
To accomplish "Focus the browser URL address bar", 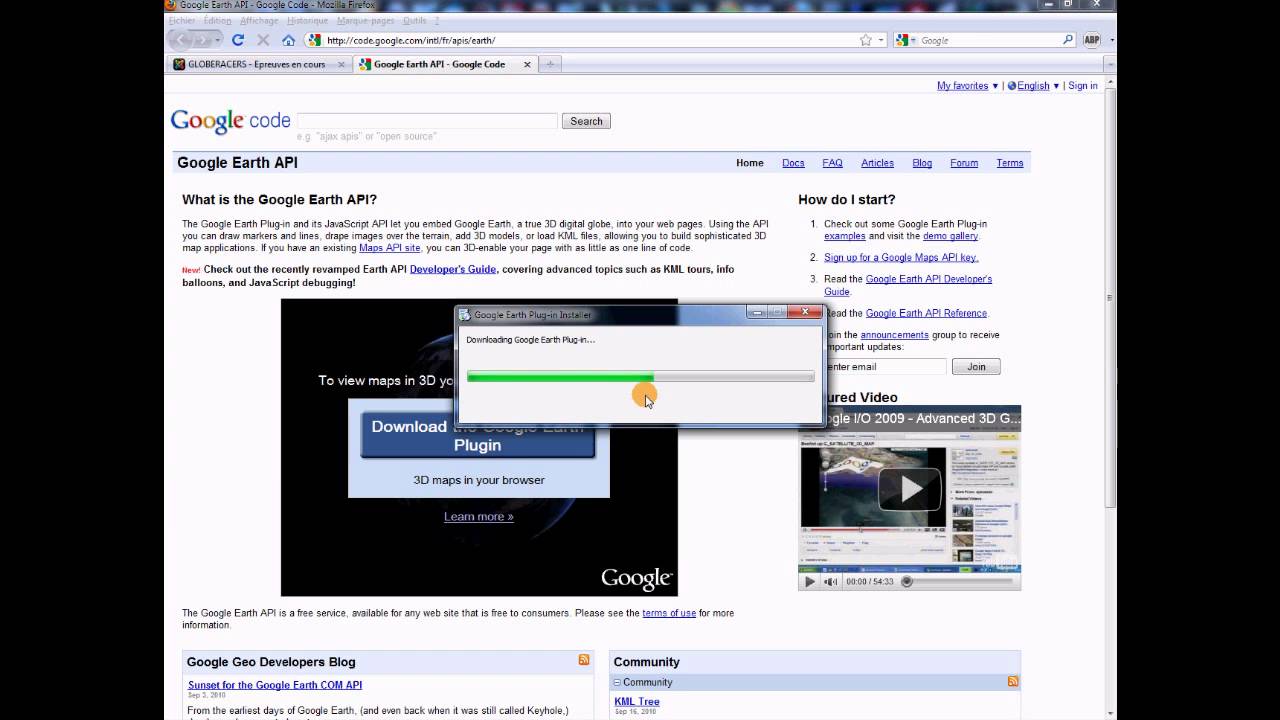I will [x=590, y=40].
